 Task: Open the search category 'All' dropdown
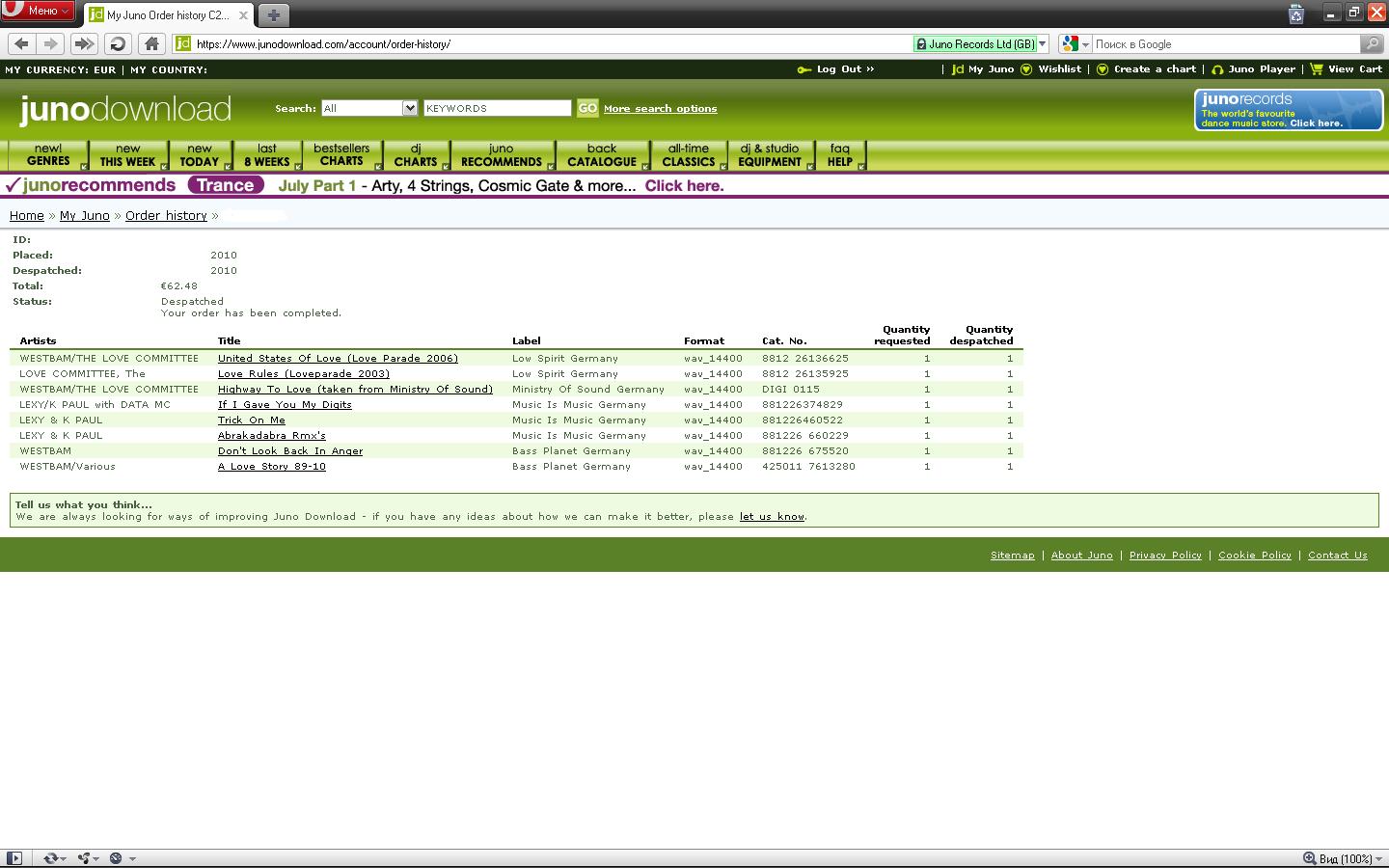click(368, 108)
